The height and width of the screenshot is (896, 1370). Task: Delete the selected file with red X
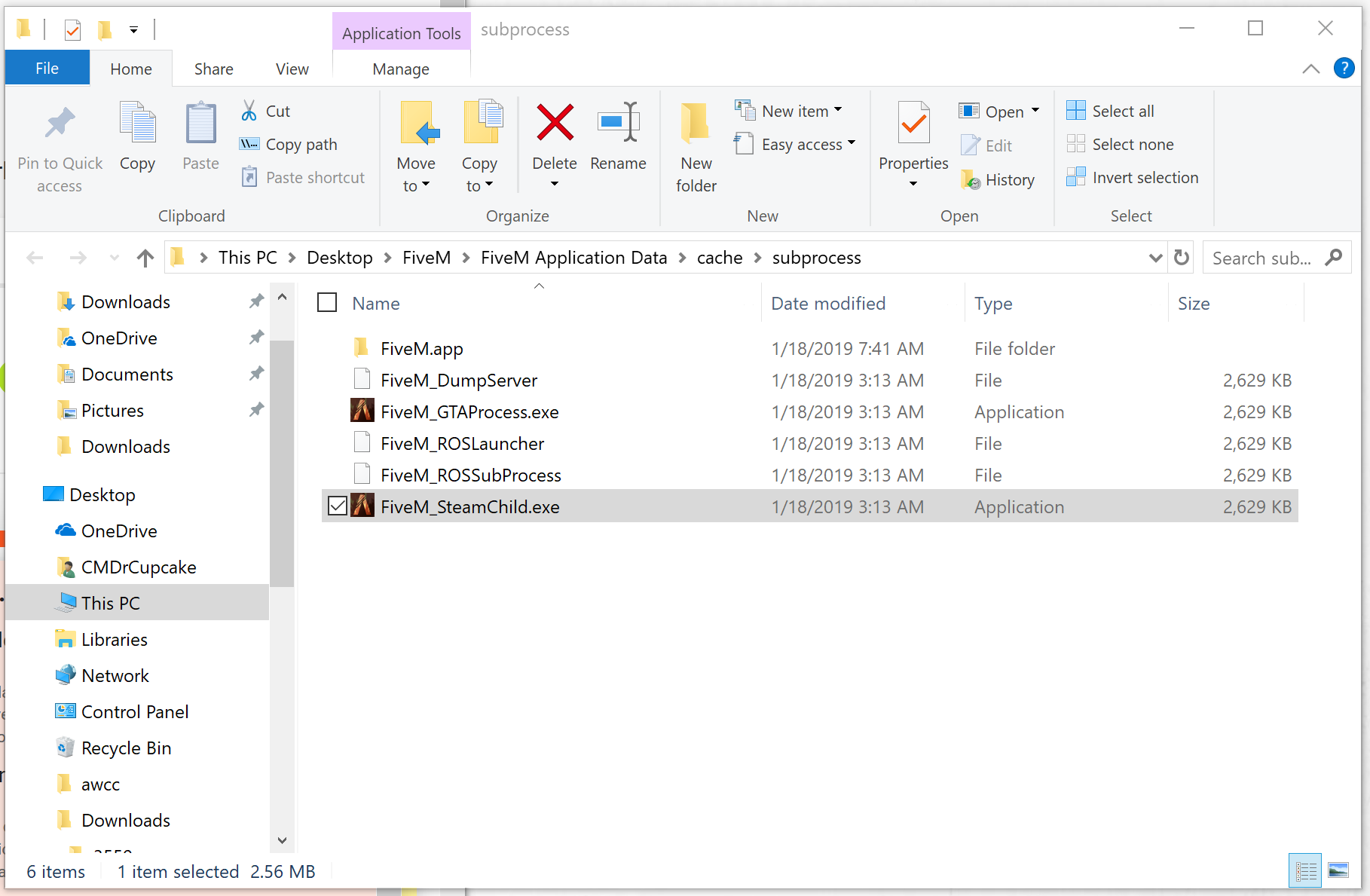click(555, 123)
